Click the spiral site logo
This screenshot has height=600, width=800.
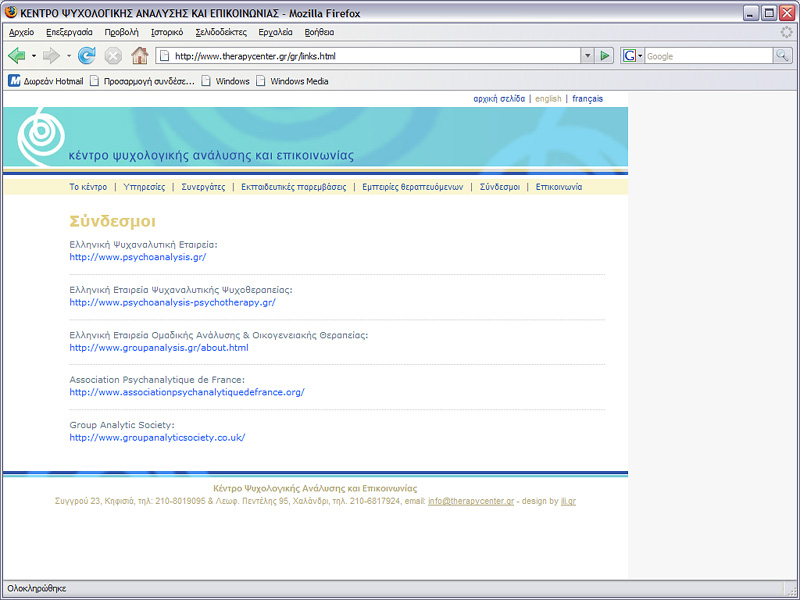41,137
